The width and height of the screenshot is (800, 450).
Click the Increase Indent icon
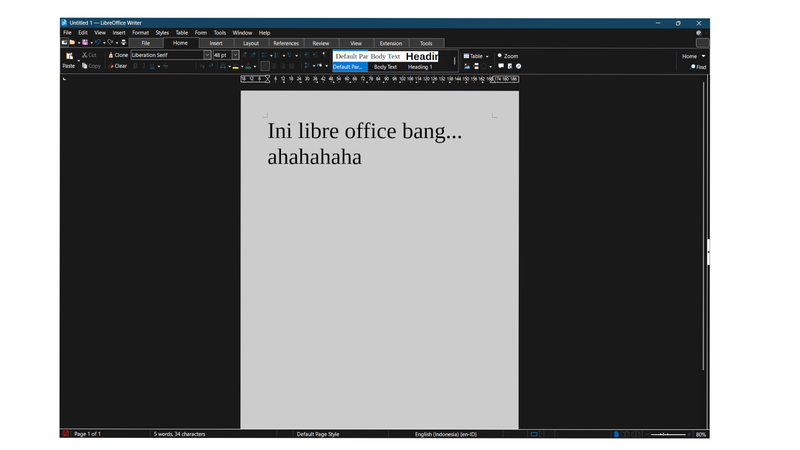coord(306,55)
